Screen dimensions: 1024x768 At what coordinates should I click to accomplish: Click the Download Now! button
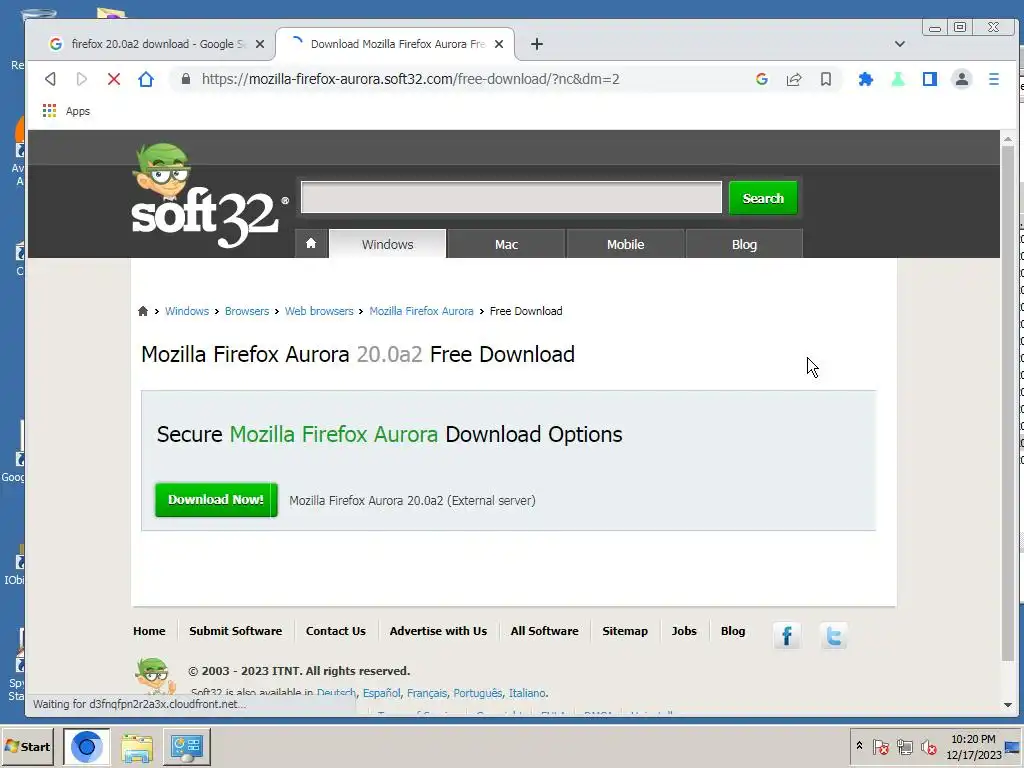pyautogui.click(x=216, y=500)
